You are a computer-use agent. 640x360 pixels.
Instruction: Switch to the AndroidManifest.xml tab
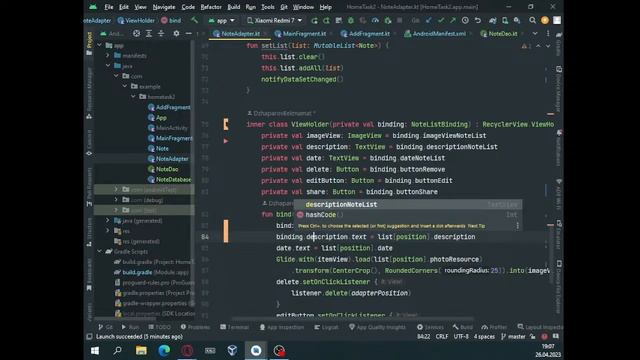point(435,33)
